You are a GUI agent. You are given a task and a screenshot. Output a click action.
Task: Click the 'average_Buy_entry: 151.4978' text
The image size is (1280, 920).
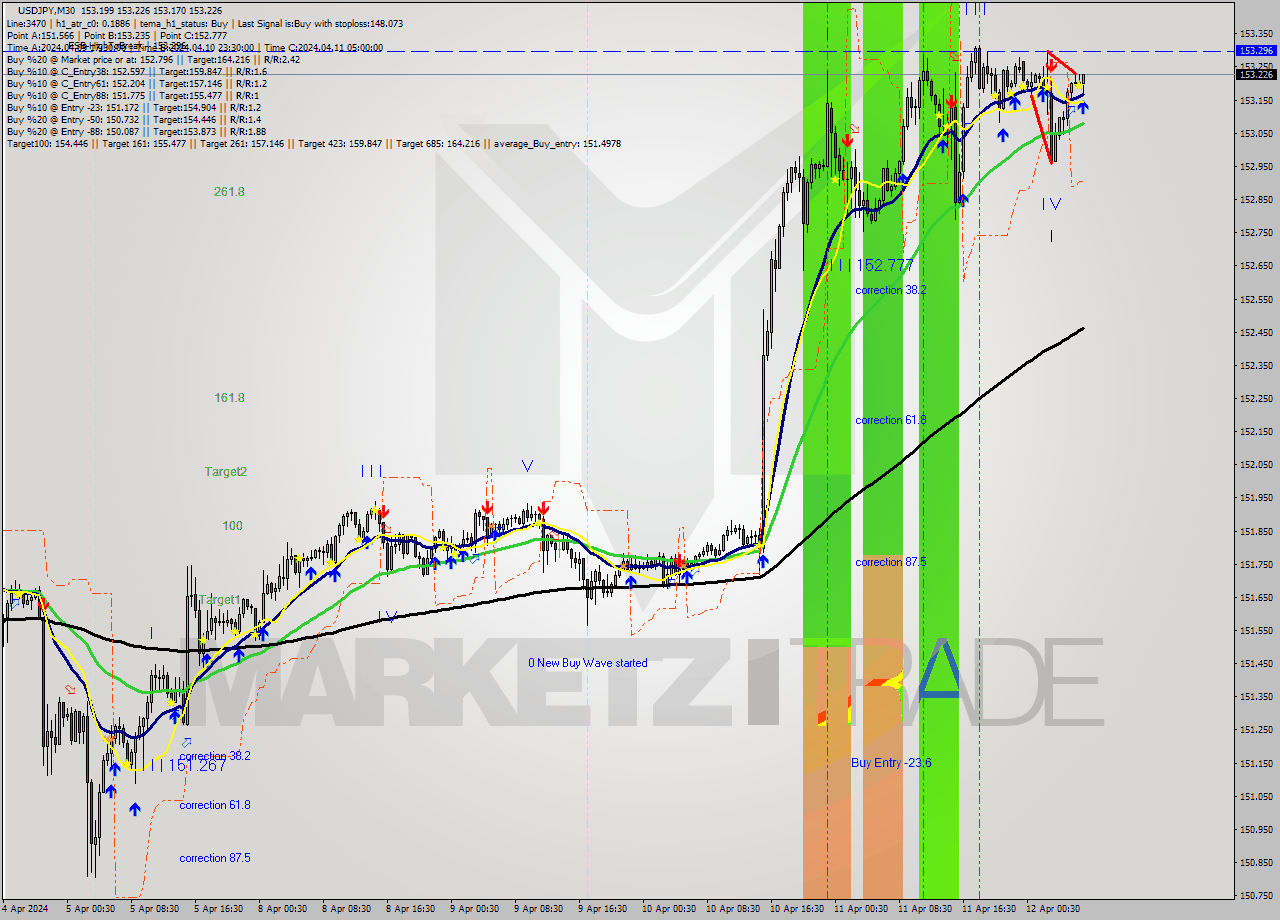(556, 144)
